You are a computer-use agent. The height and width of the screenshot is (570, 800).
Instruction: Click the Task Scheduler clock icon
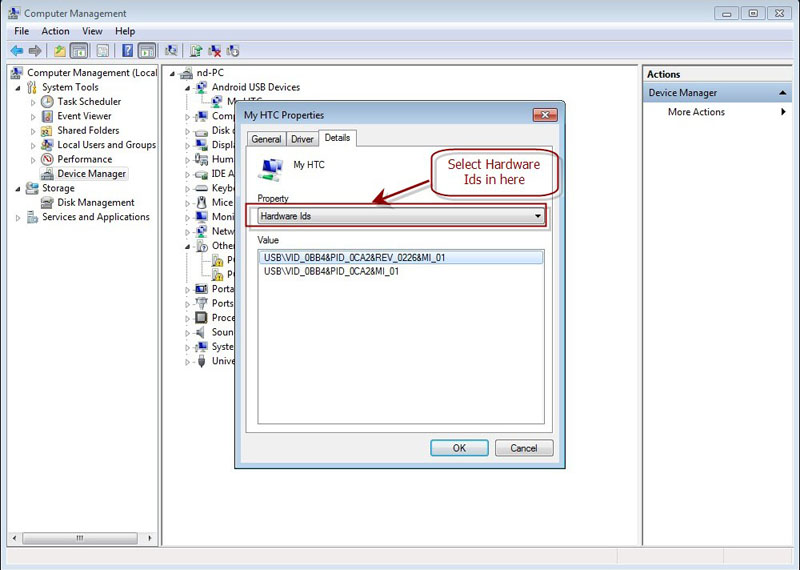click(x=47, y=102)
